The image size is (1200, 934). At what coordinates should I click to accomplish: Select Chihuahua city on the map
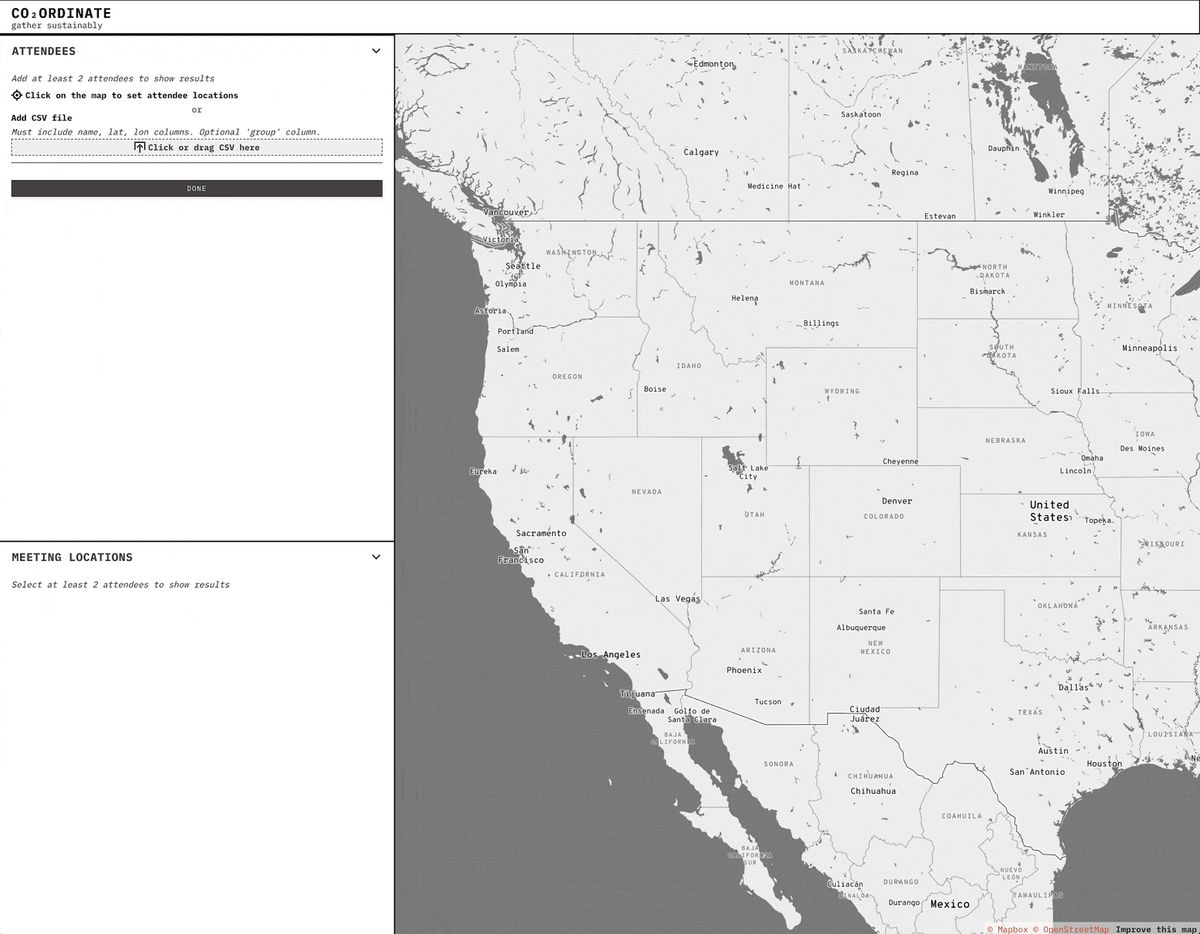pos(873,791)
